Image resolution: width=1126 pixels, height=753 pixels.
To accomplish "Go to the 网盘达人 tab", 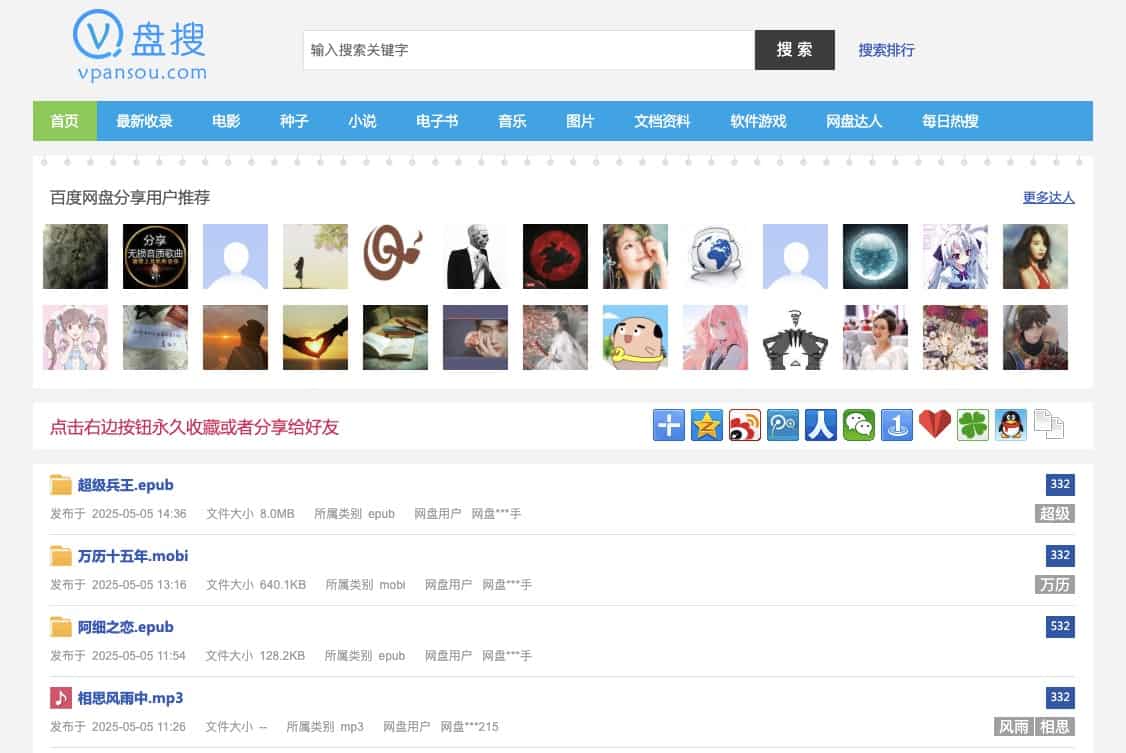I will tap(854, 121).
